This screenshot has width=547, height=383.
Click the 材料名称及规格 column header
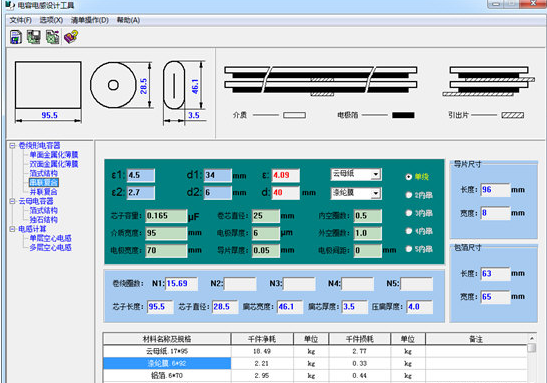click(x=167, y=339)
